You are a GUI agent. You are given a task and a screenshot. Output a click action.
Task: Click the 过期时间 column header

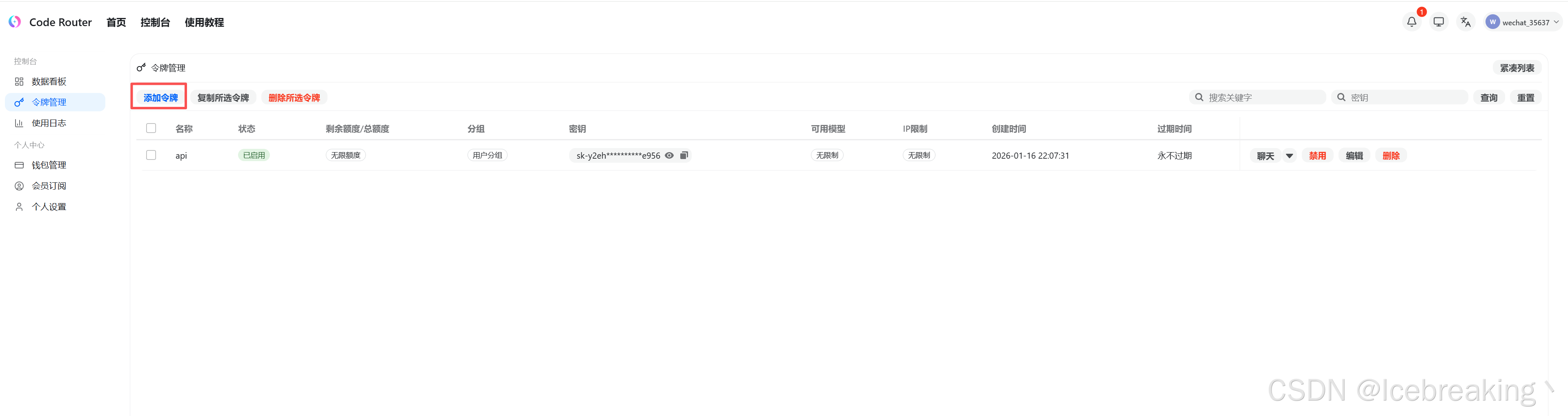1174,129
